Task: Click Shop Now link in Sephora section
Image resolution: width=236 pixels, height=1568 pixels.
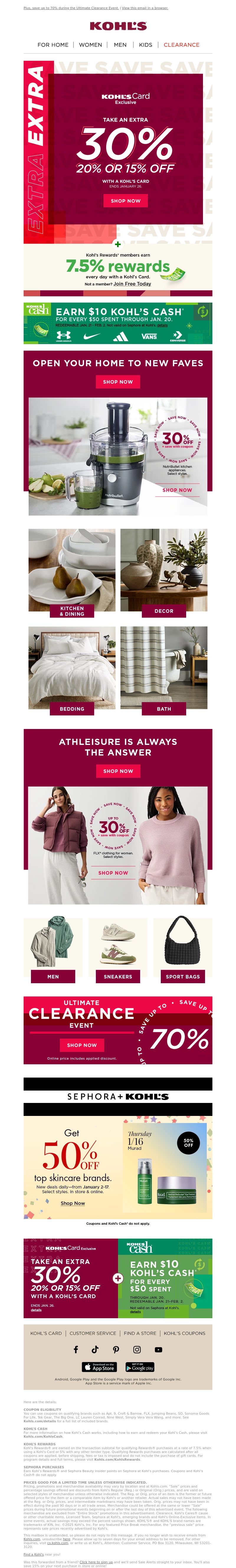Action: (x=72, y=1203)
